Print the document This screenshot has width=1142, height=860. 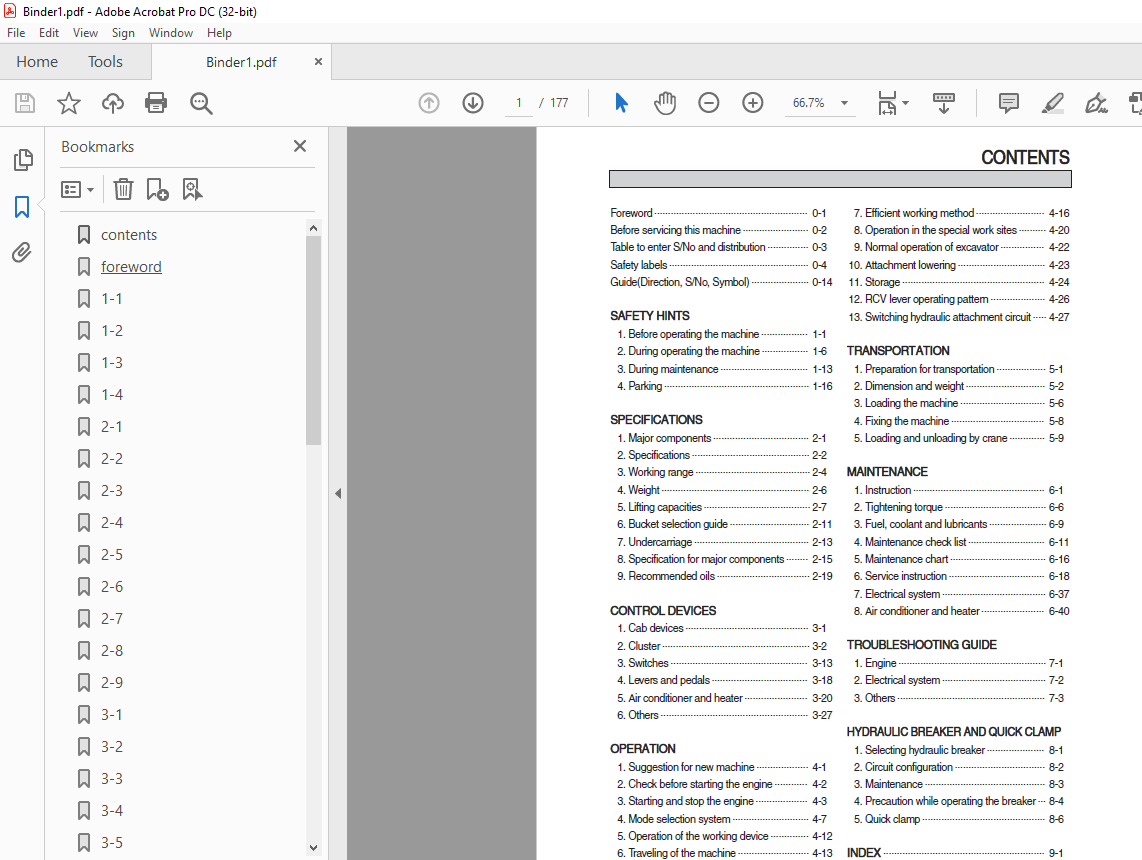156,103
